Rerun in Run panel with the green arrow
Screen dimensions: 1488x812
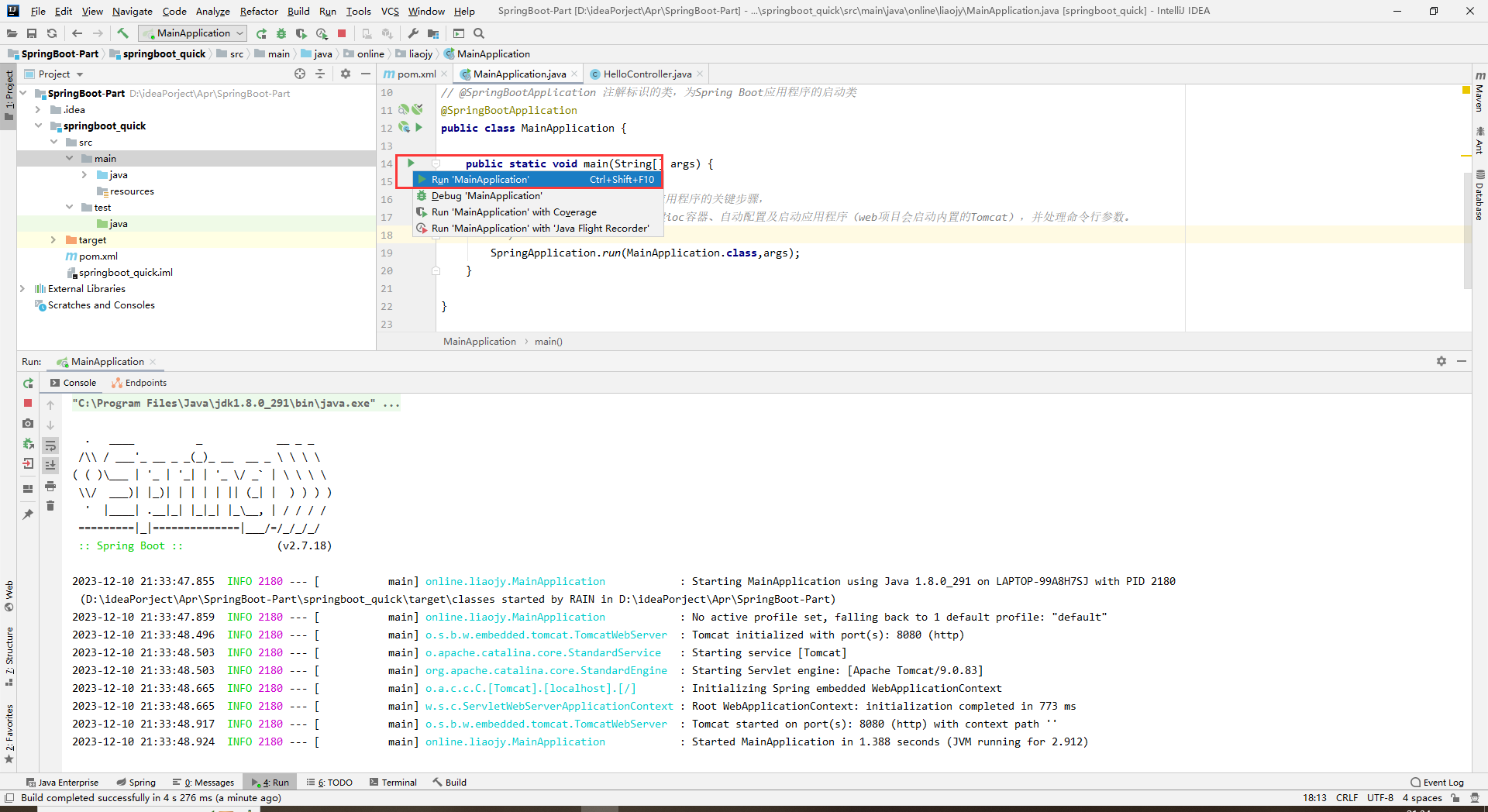point(28,384)
